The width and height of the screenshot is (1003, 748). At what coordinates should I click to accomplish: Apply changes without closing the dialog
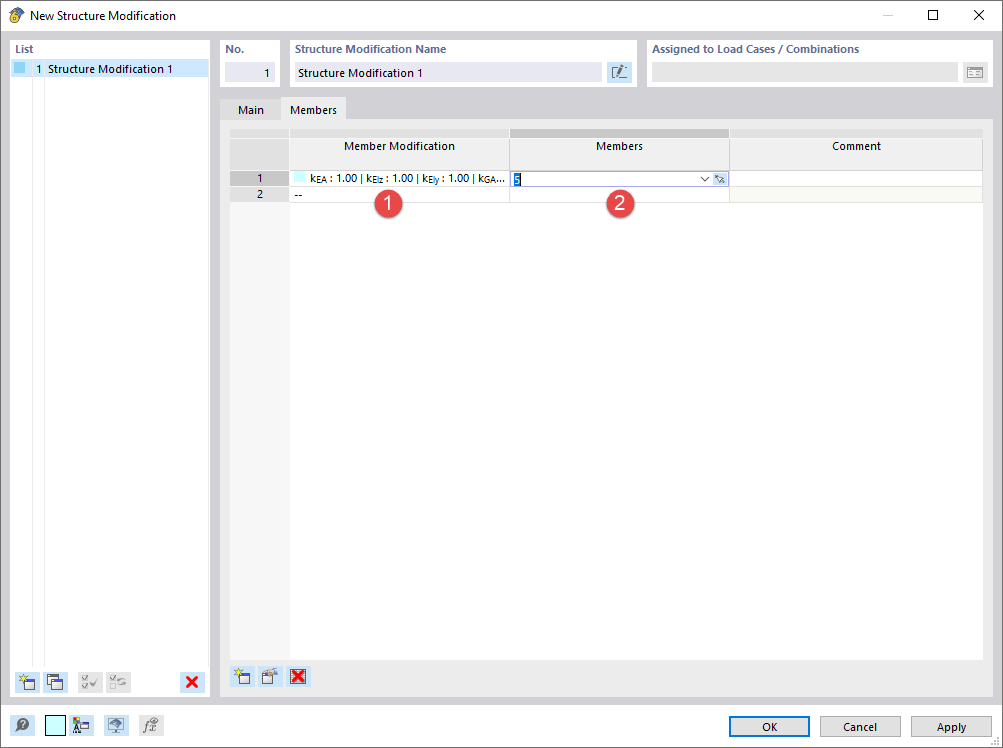click(950, 726)
